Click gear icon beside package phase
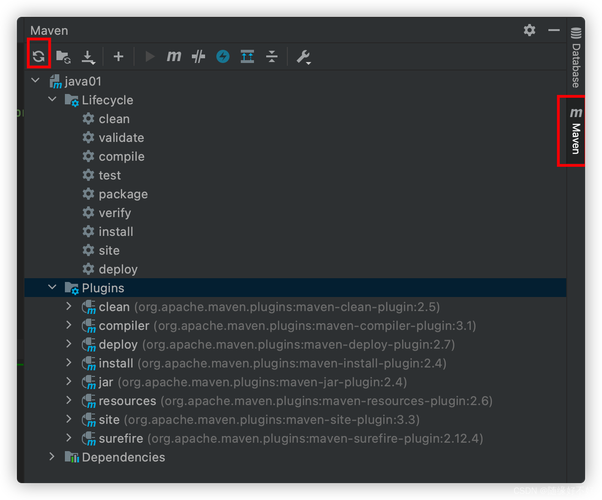Image resolution: width=602 pixels, height=500 pixels. point(88,194)
